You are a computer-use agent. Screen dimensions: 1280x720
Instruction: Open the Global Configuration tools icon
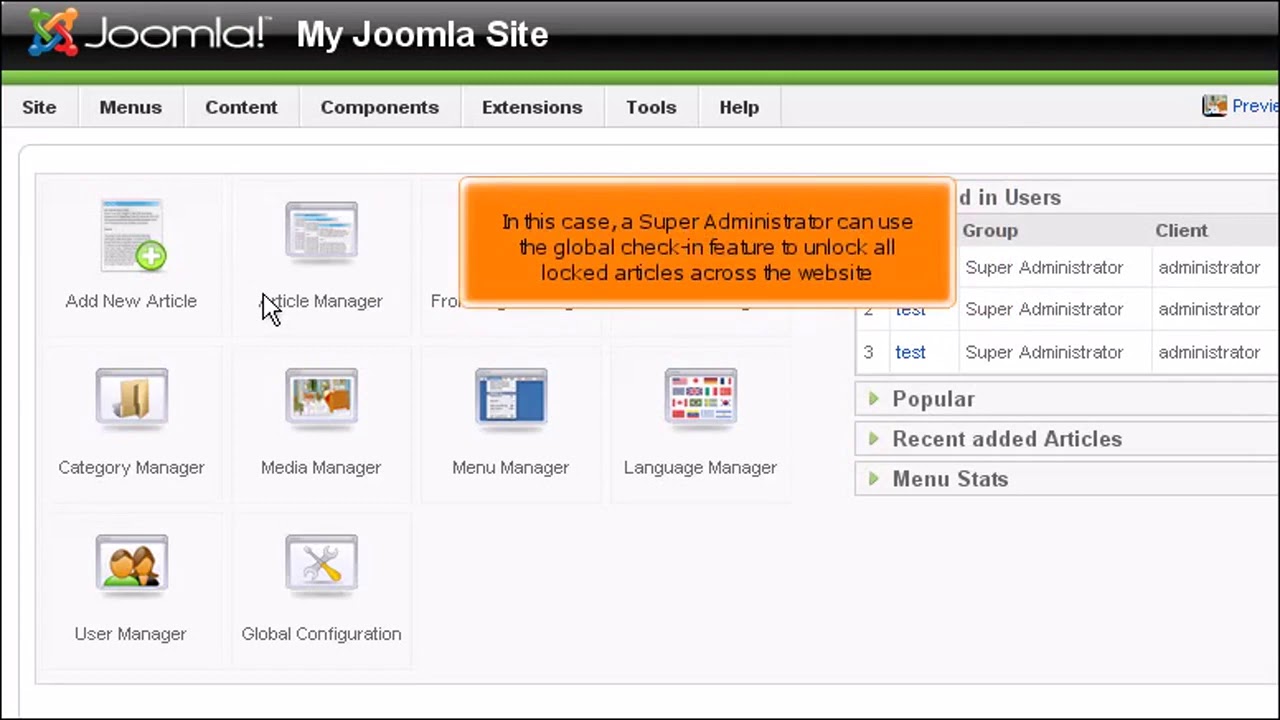pos(321,565)
